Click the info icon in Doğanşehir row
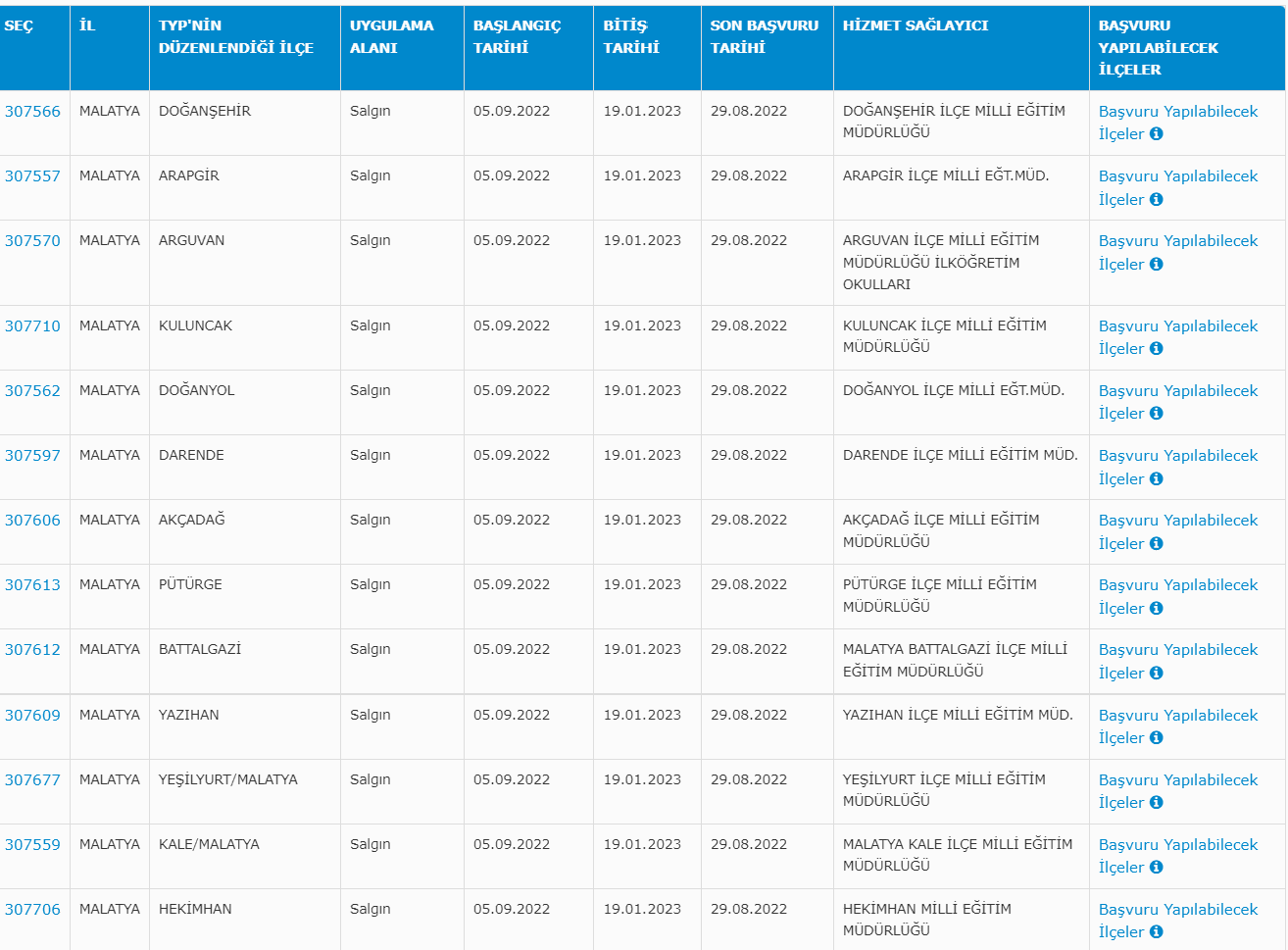 (x=1156, y=134)
